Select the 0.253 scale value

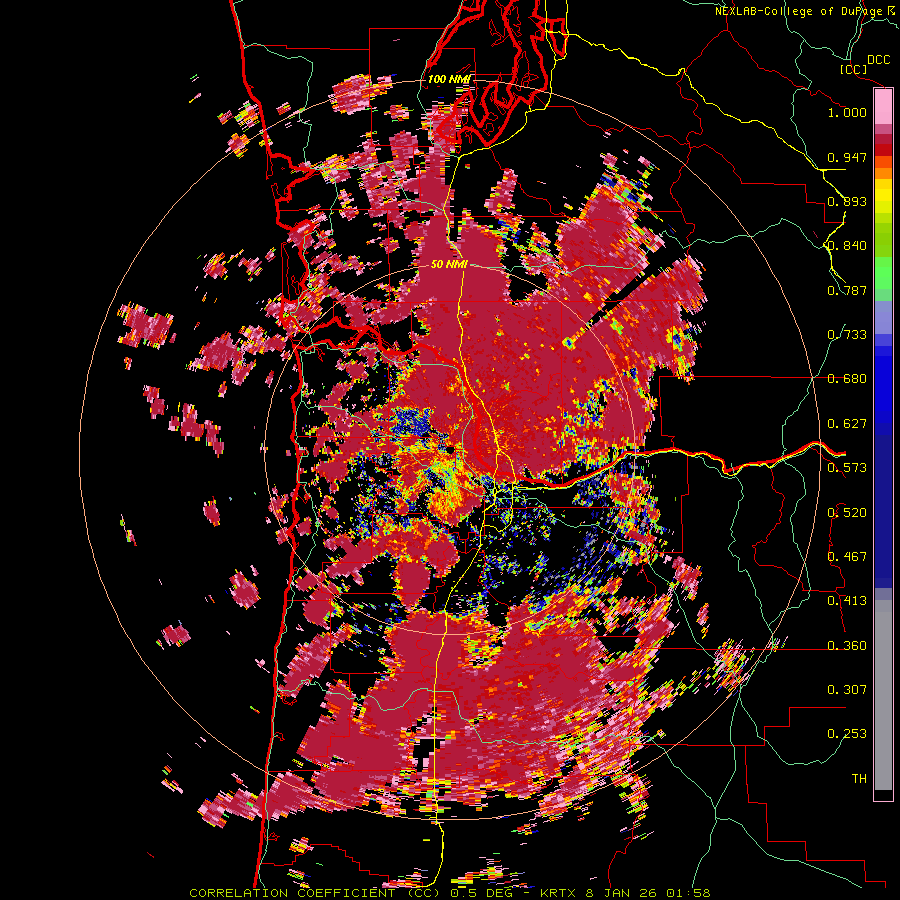click(847, 734)
